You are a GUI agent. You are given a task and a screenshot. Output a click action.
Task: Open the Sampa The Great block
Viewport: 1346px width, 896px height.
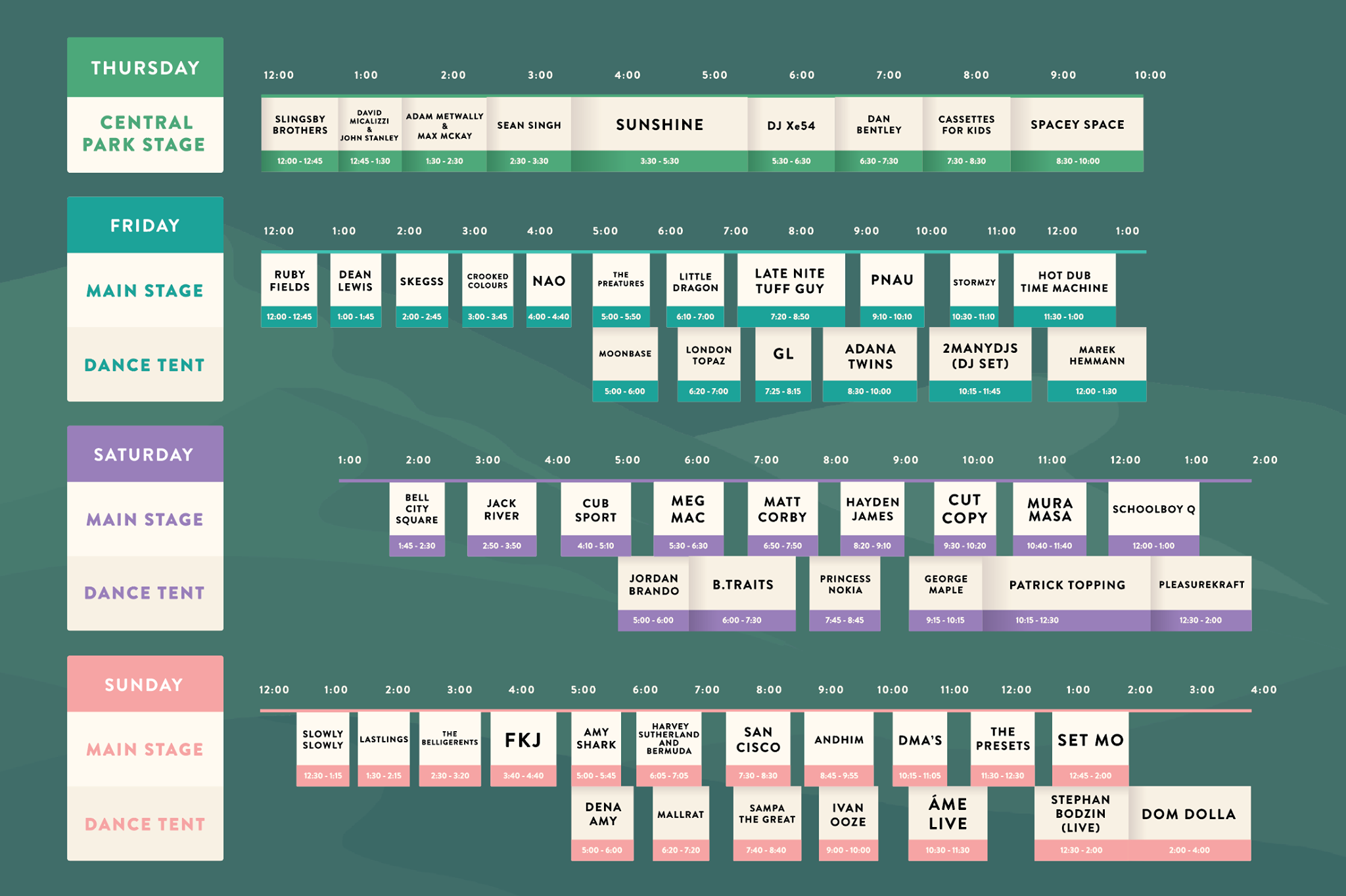tap(767, 824)
